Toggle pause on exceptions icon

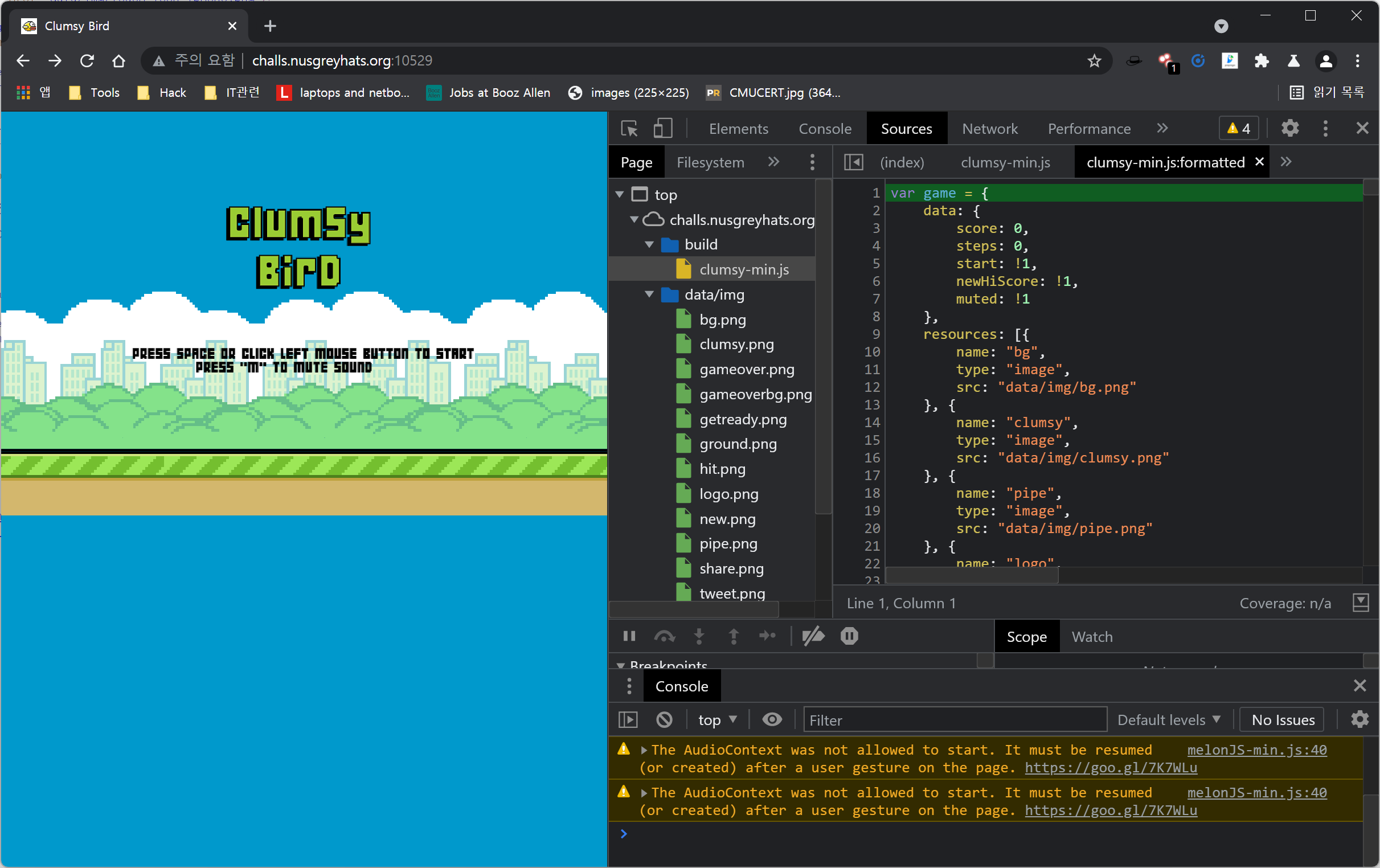click(x=849, y=636)
